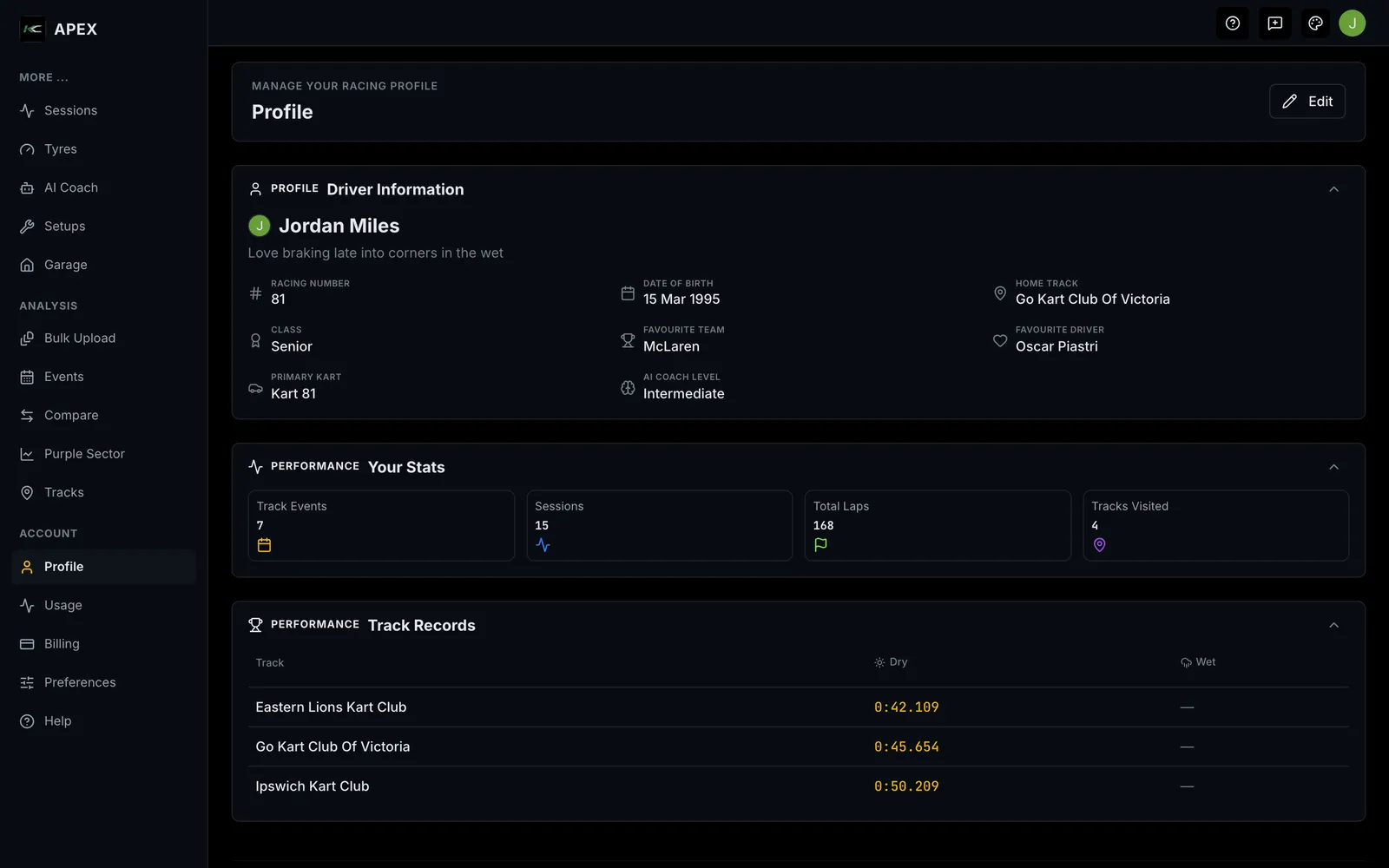1389x868 pixels.
Task: Open the feedback message icon in top bar
Action: 1274,23
